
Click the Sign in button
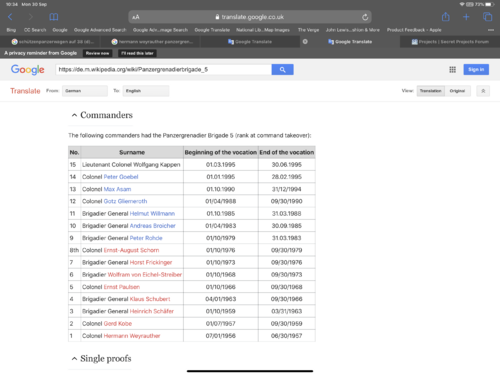pos(476,69)
